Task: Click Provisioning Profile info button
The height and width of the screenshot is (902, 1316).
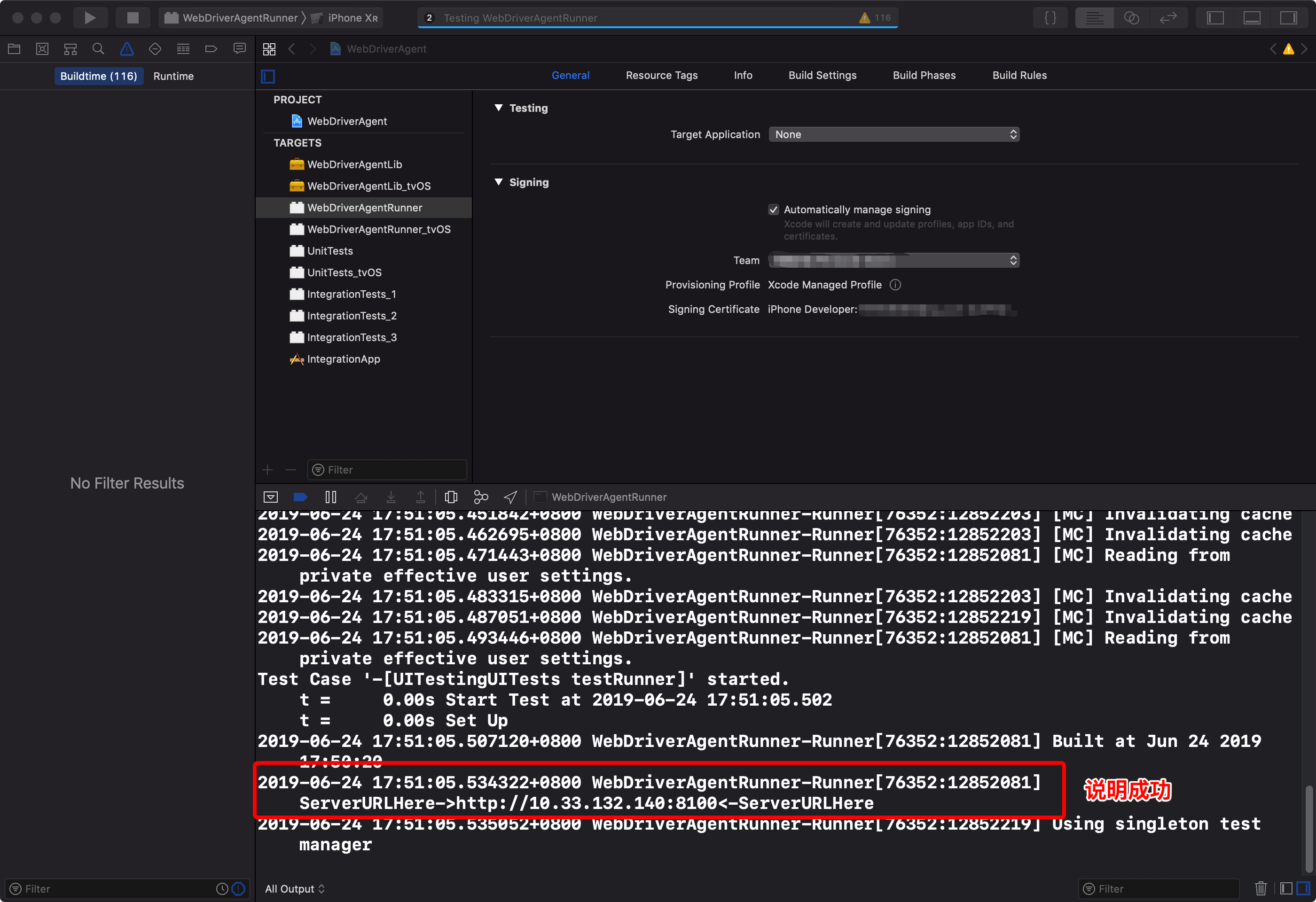Action: pos(895,285)
